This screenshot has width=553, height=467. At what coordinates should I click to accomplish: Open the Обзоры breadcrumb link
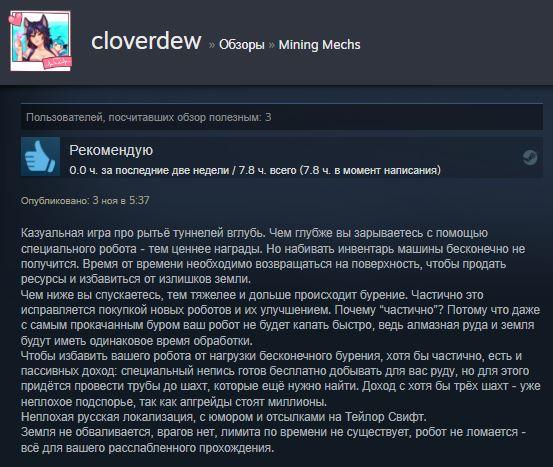tap(242, 45)
